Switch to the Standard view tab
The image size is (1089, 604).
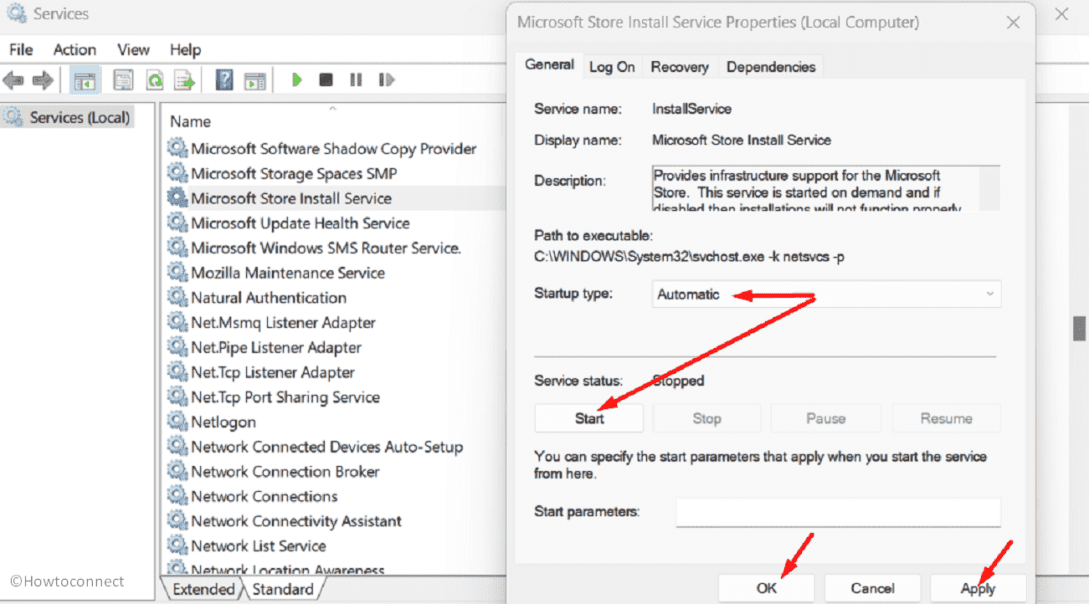pyautogui.click(x=282, y=589)
